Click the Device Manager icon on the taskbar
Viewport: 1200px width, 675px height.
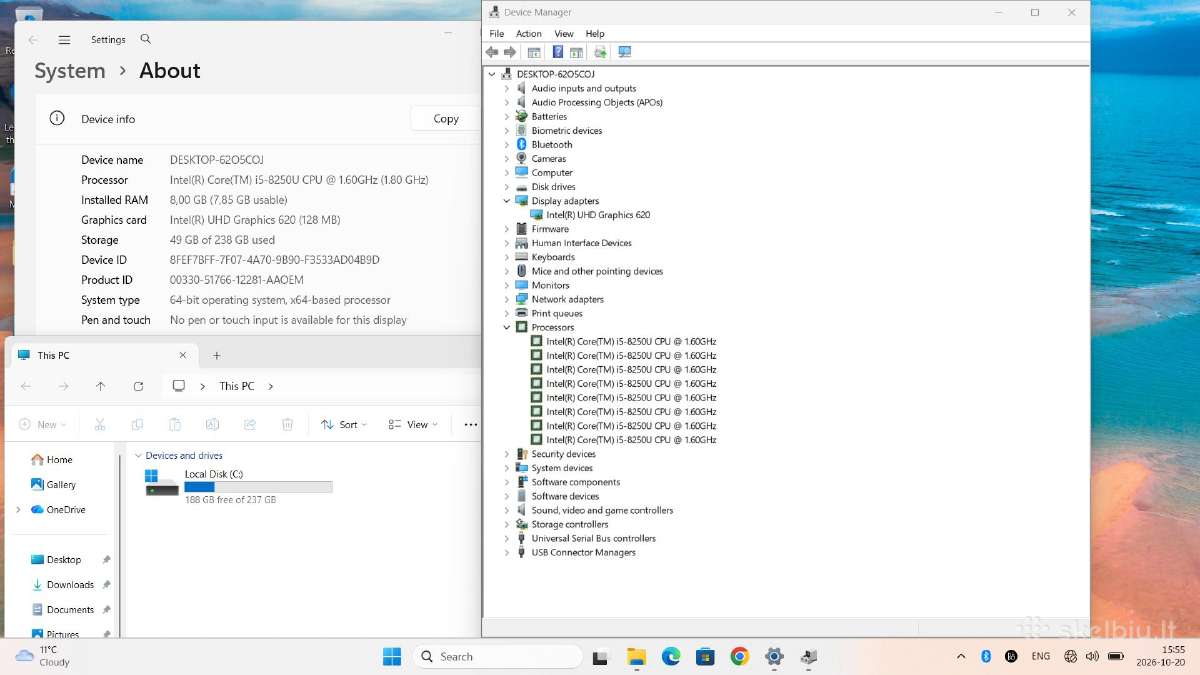[808, 656]
